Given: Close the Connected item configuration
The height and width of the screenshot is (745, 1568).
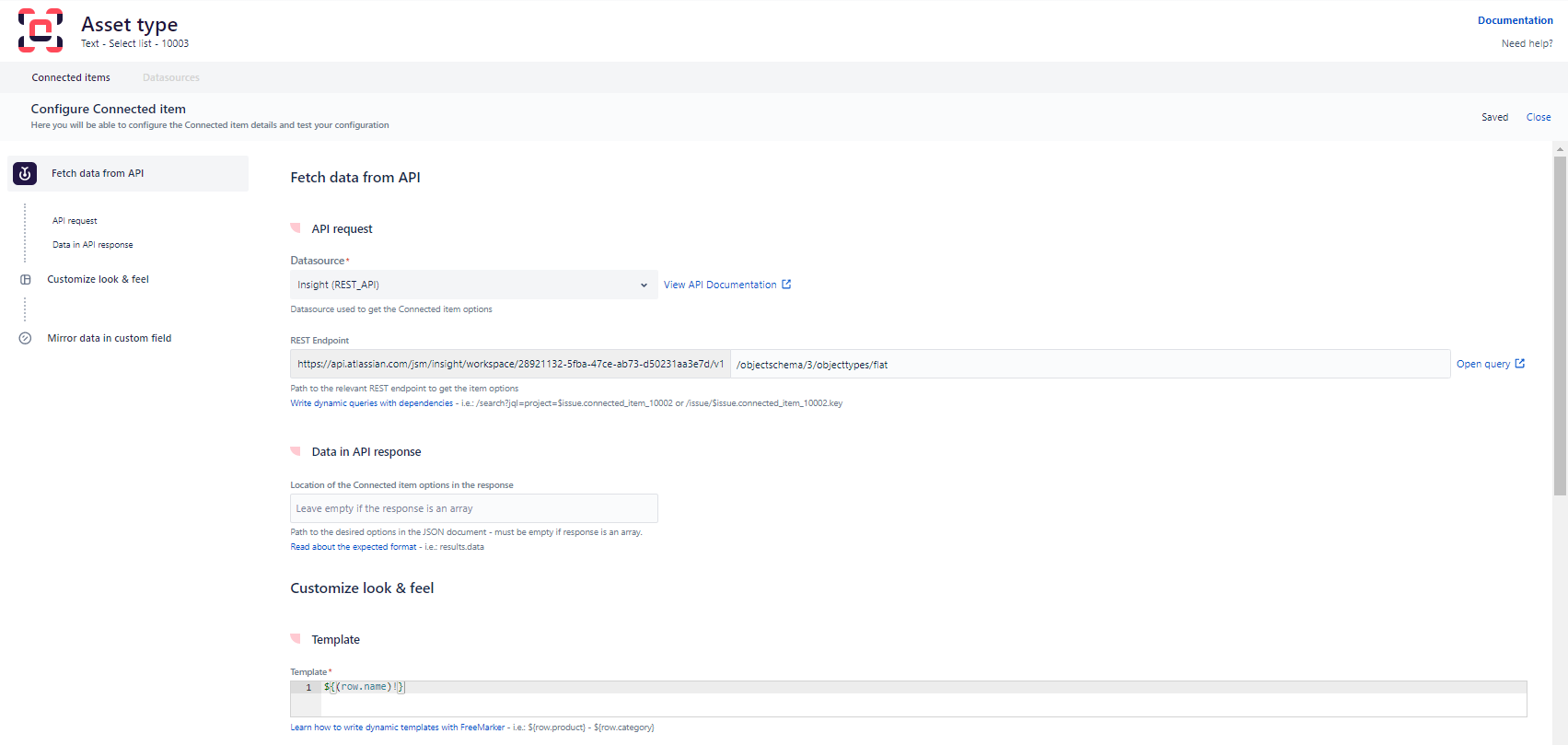Looking at the screenshot, I should pyautogui.click(x=1538, y=117).
